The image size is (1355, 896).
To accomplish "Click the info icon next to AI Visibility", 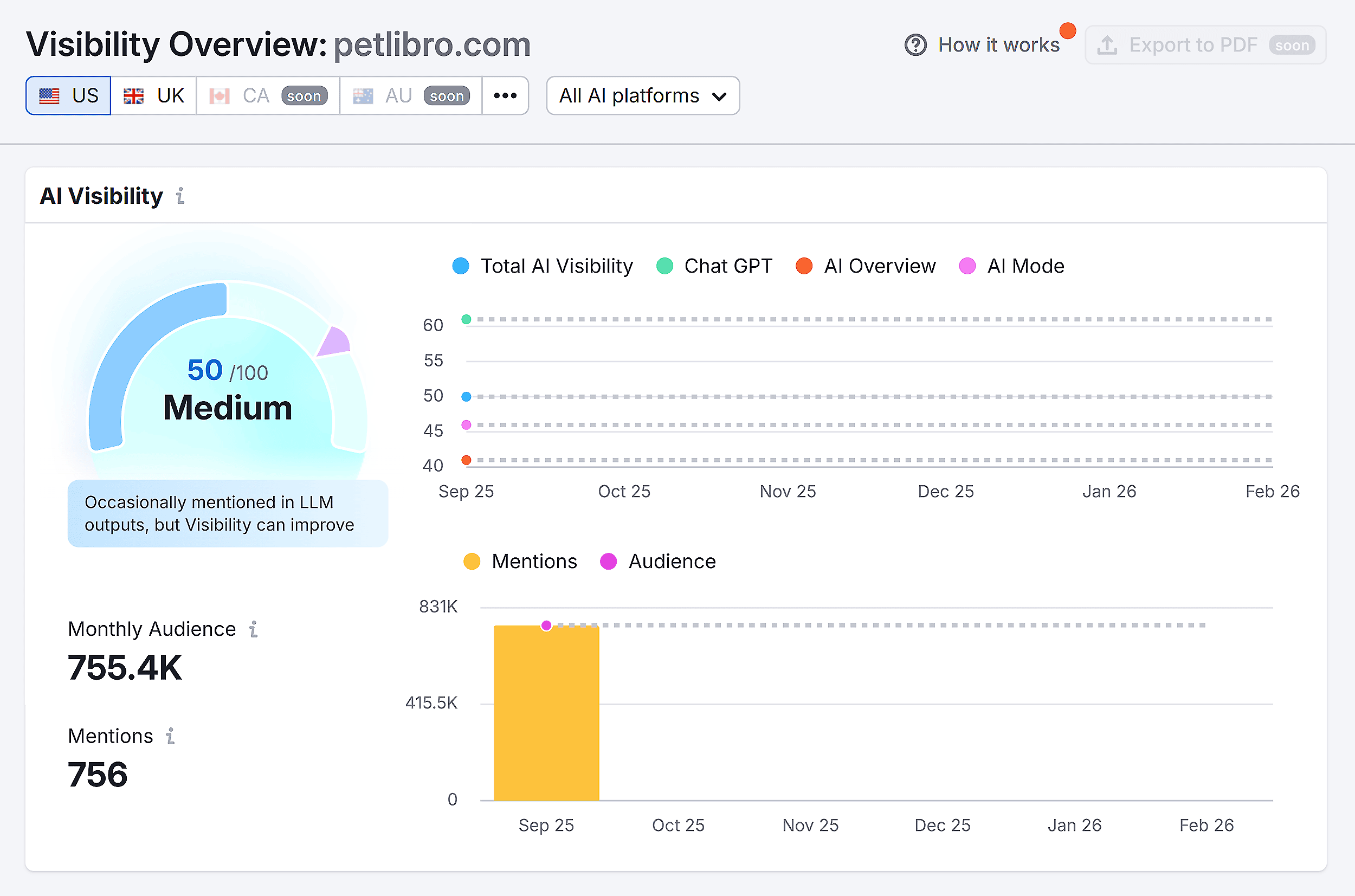I will [180, 196].
